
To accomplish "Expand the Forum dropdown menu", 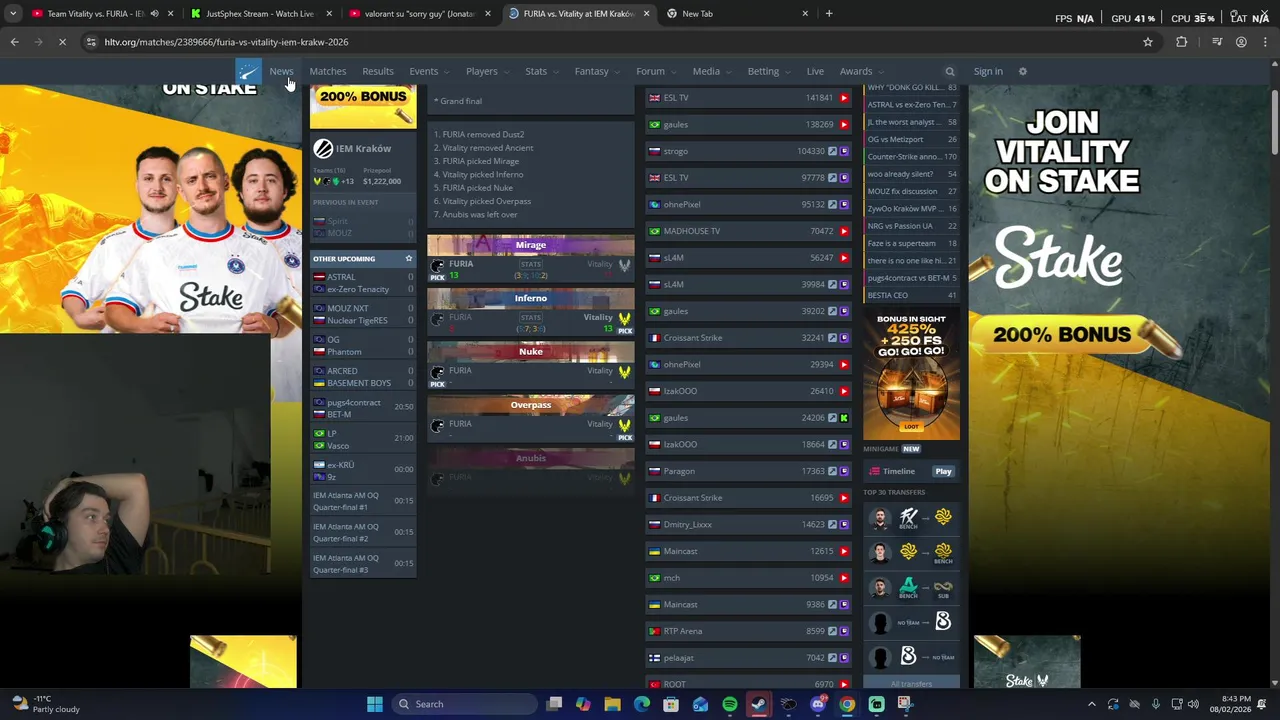I will 656,72.
